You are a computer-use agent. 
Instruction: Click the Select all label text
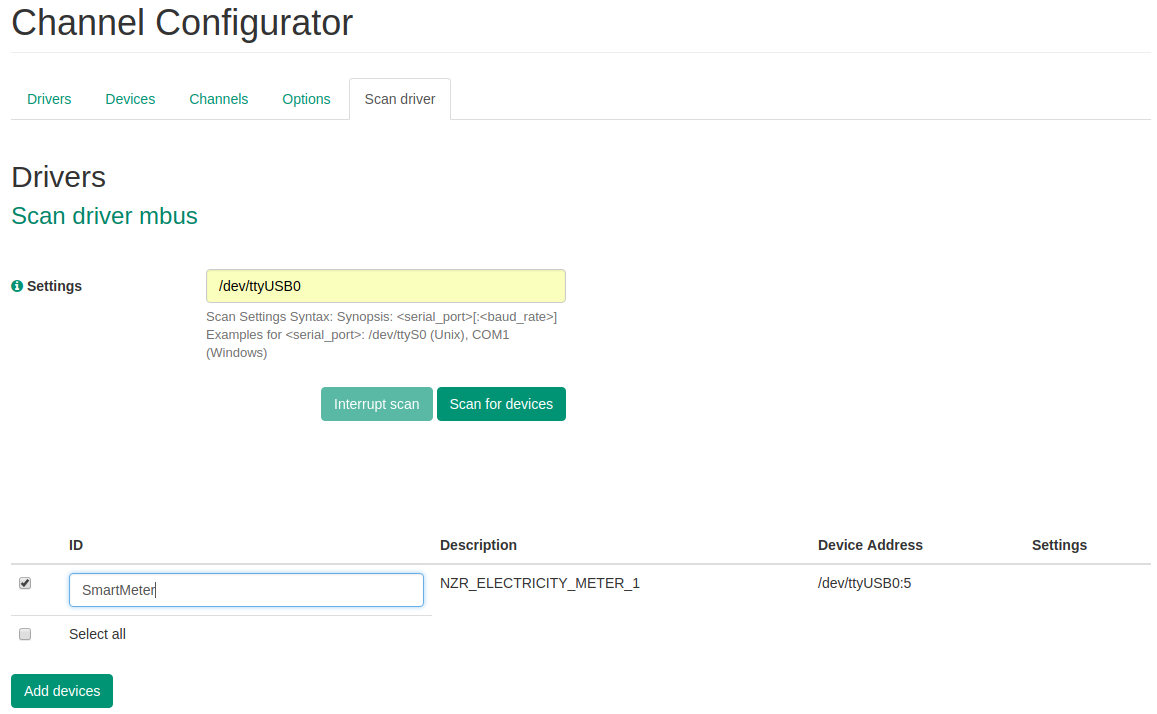[97, 634]
